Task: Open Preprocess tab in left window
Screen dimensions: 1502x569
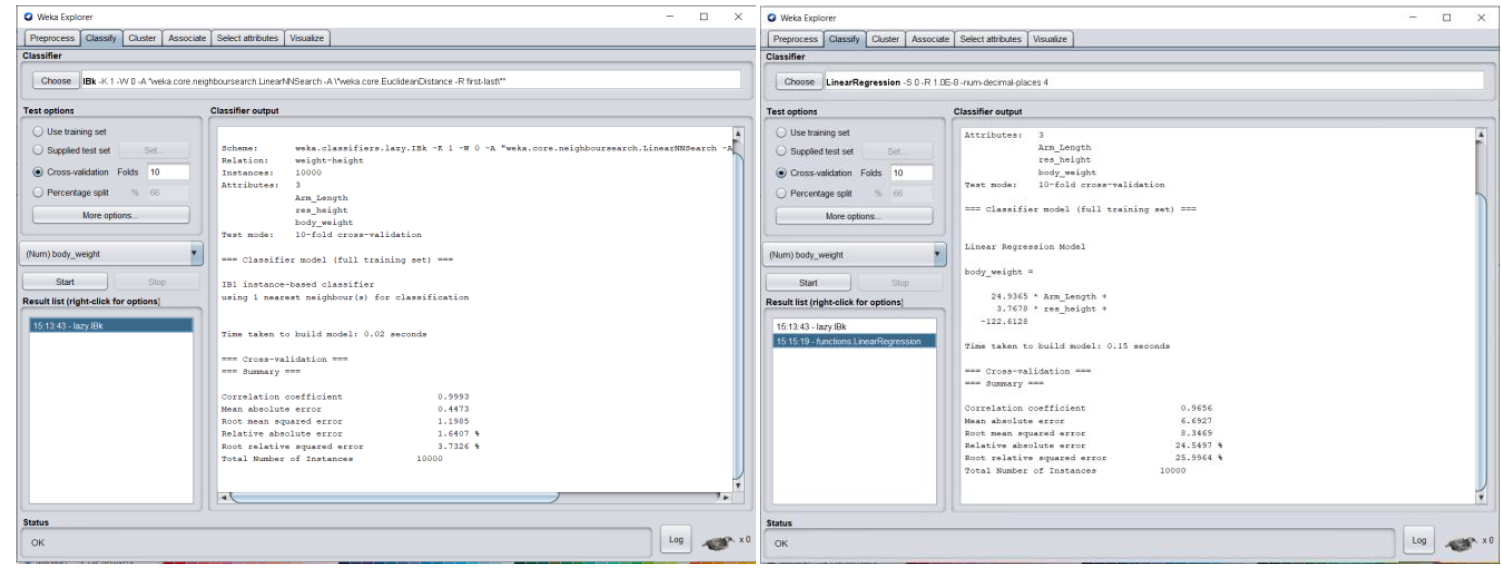Action: pos(52,38)
